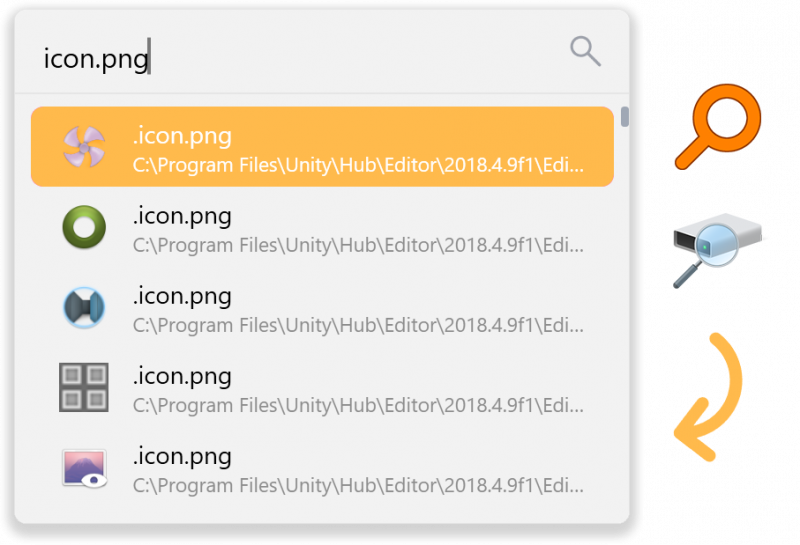
Task: Click the pinwheel fan icon of first result
Action: (84, 147)
